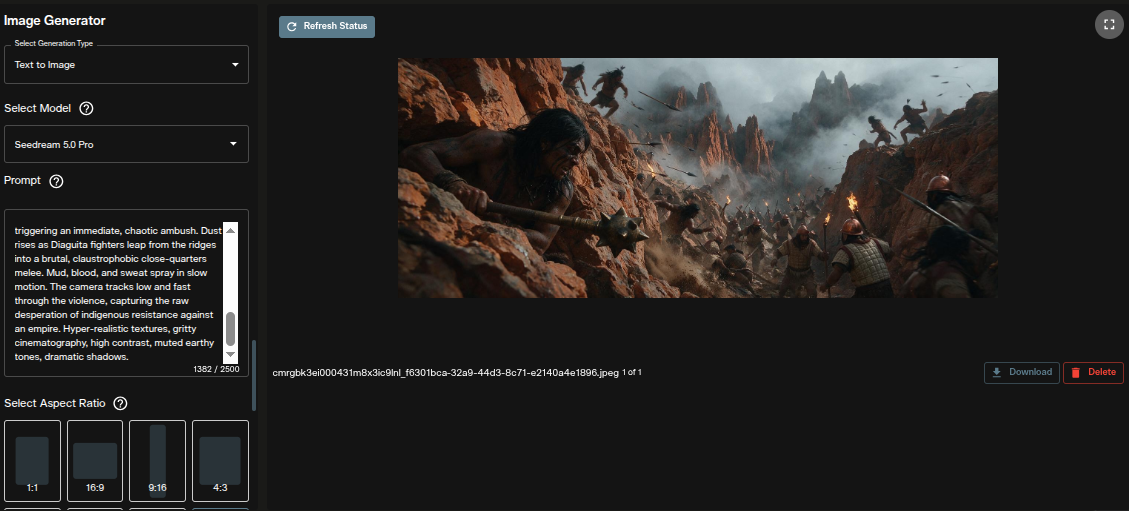Open the Select Generation Type dropdown

[127, 65]
